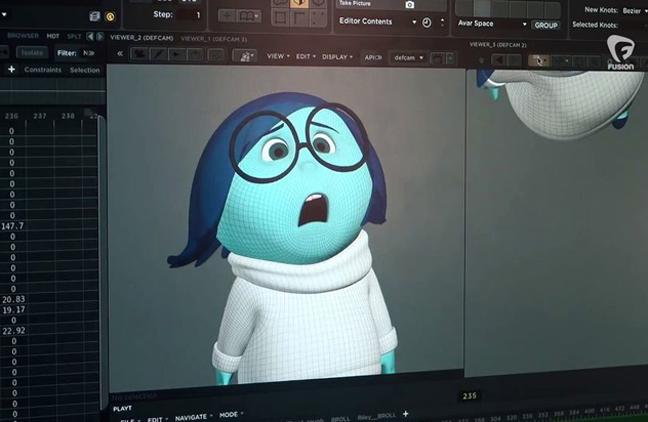The image size is (648, 422).
Task: Click the Step value field
Action: (x=190, y=15)
